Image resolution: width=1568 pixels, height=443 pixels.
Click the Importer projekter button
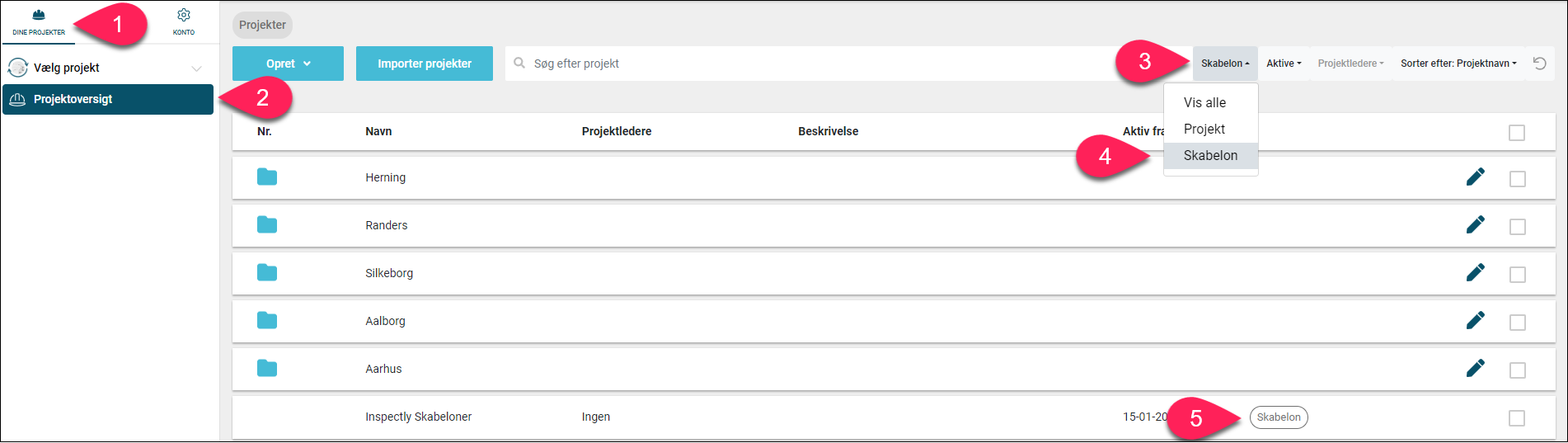tap(425, 64)
